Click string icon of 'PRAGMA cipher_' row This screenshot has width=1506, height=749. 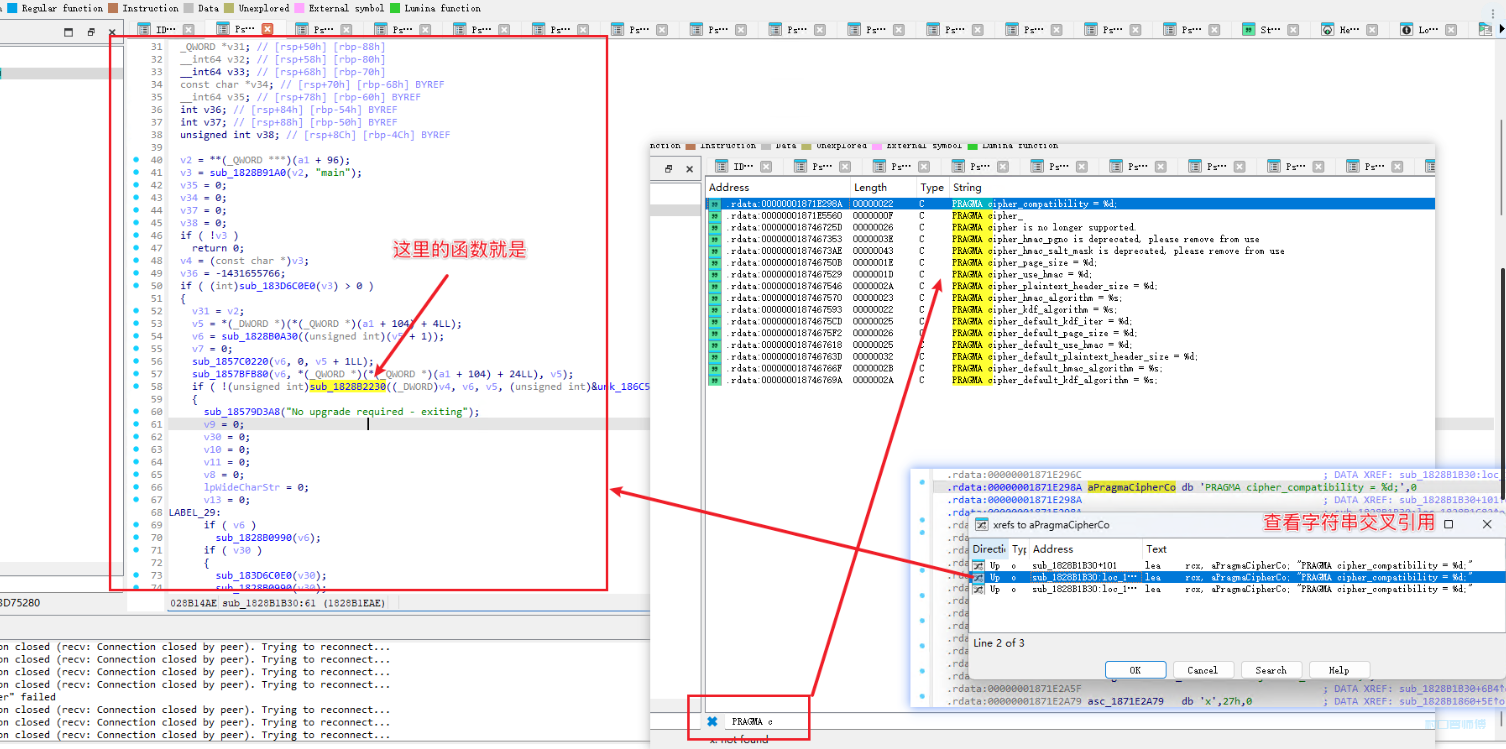[715, 216]
